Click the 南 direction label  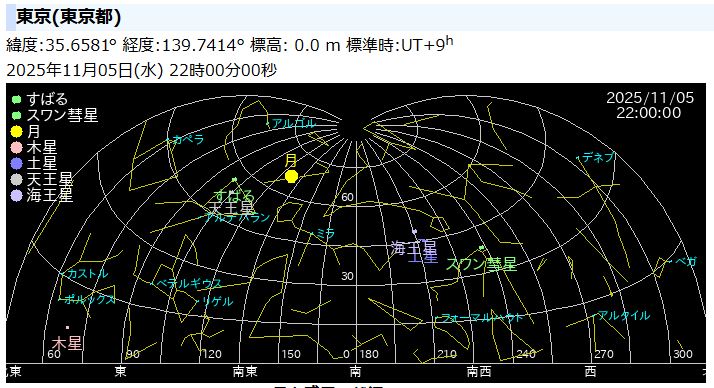pos(356,372)
